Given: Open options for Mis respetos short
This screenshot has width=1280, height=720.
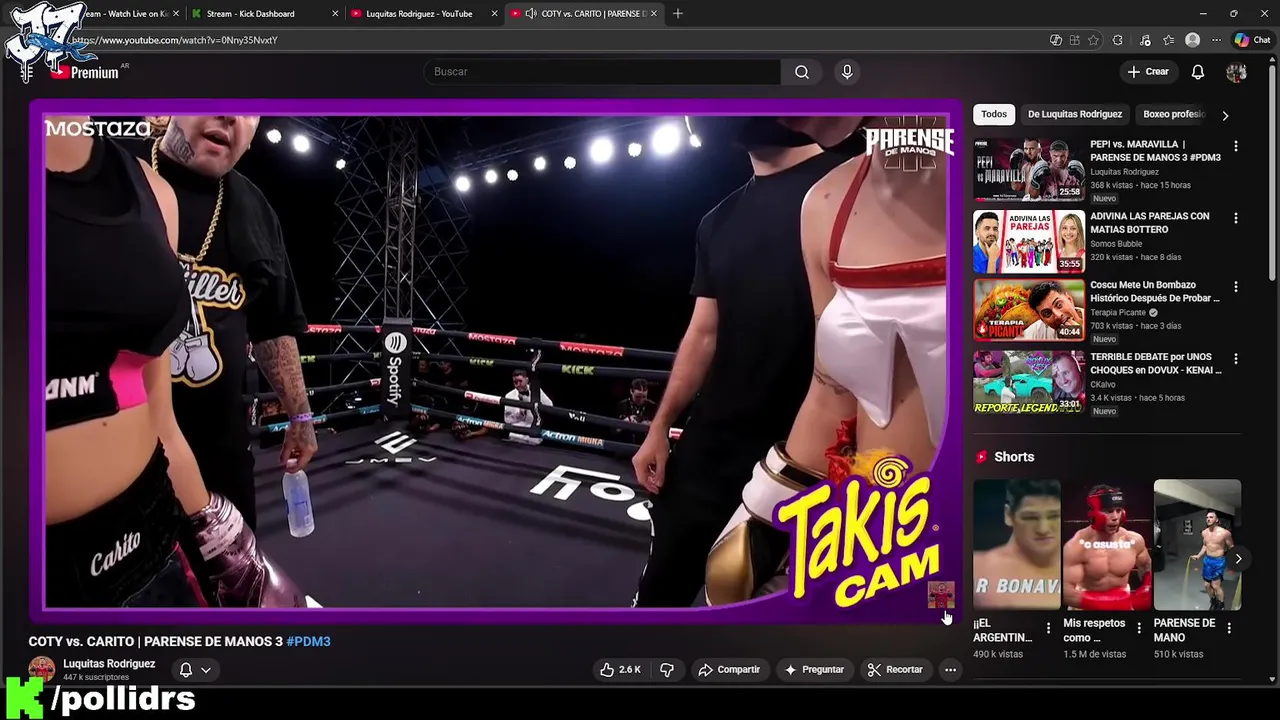Looking at the screenshot, I should point(1138,629).
